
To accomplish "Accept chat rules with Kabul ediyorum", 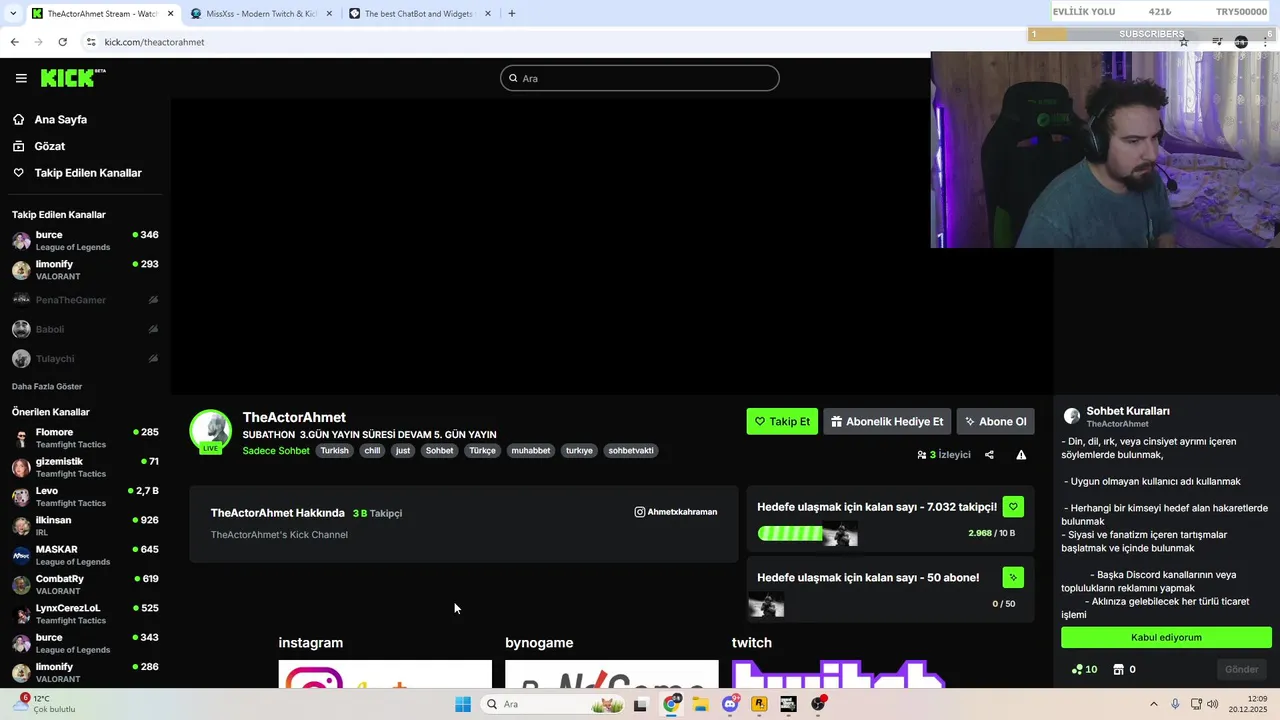I will point(1166,637).
